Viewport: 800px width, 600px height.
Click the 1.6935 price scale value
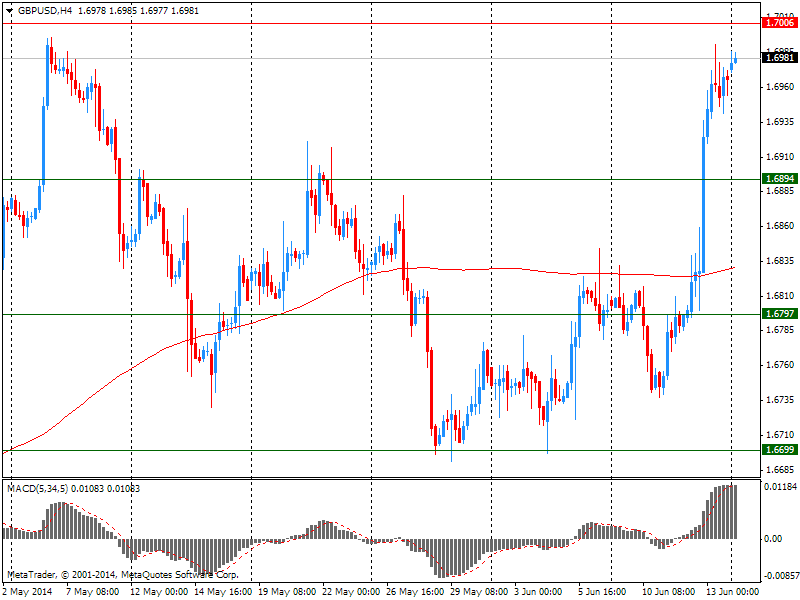[781, 122]
